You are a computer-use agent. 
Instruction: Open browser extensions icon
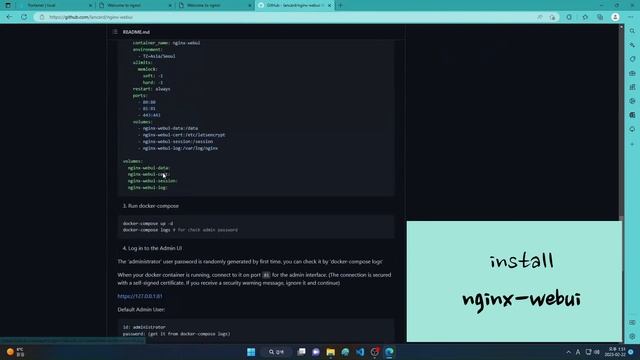point(569,17)
